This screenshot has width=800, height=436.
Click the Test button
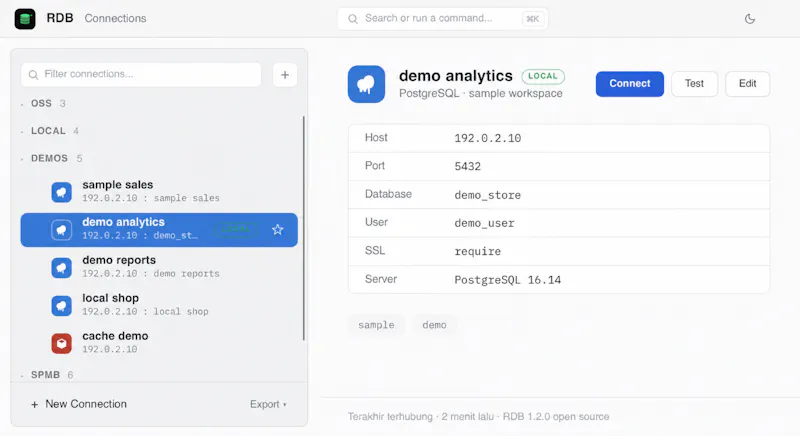click(694, 84)
